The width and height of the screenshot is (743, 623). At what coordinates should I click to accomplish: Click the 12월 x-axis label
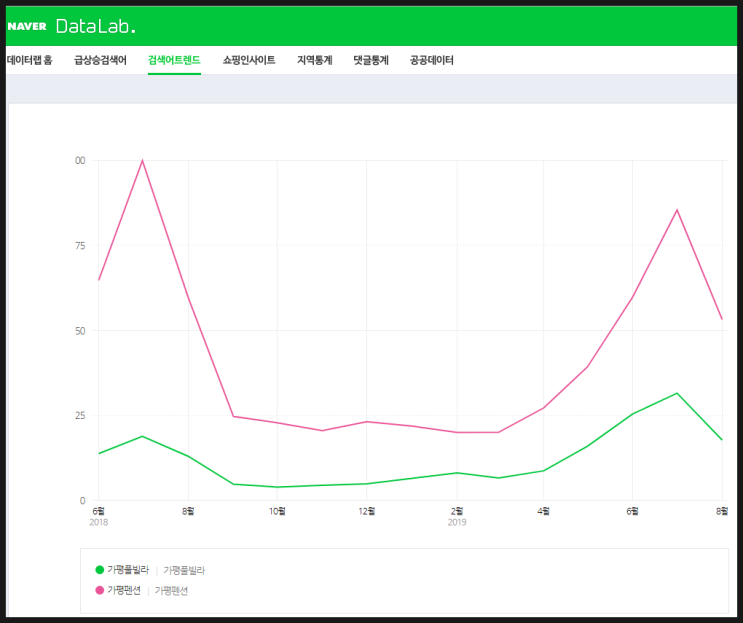click(366, 511)
